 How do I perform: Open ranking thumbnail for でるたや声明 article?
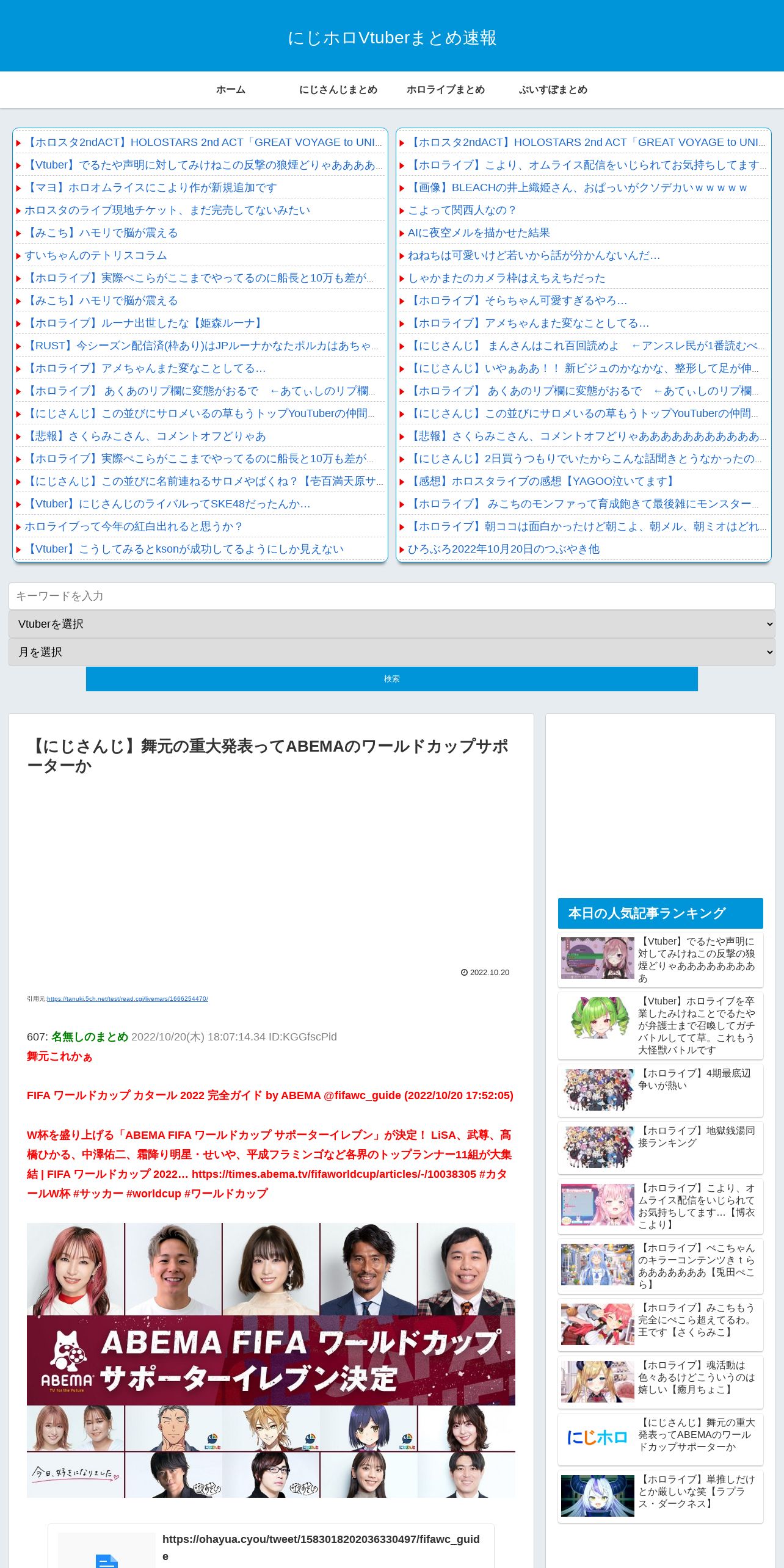[x=598, y=958]
